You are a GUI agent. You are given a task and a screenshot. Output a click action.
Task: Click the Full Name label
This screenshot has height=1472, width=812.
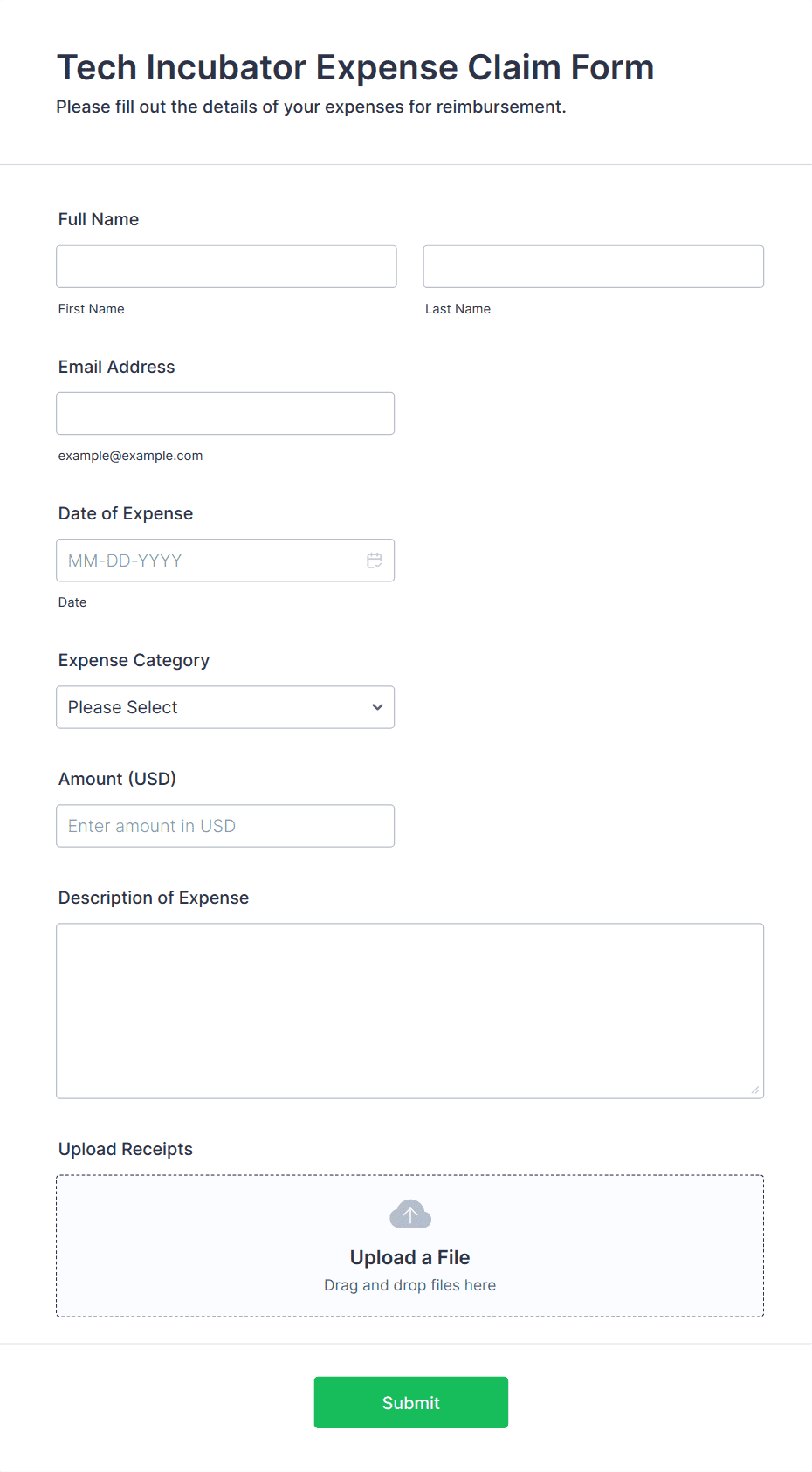[x=99, y=219]
